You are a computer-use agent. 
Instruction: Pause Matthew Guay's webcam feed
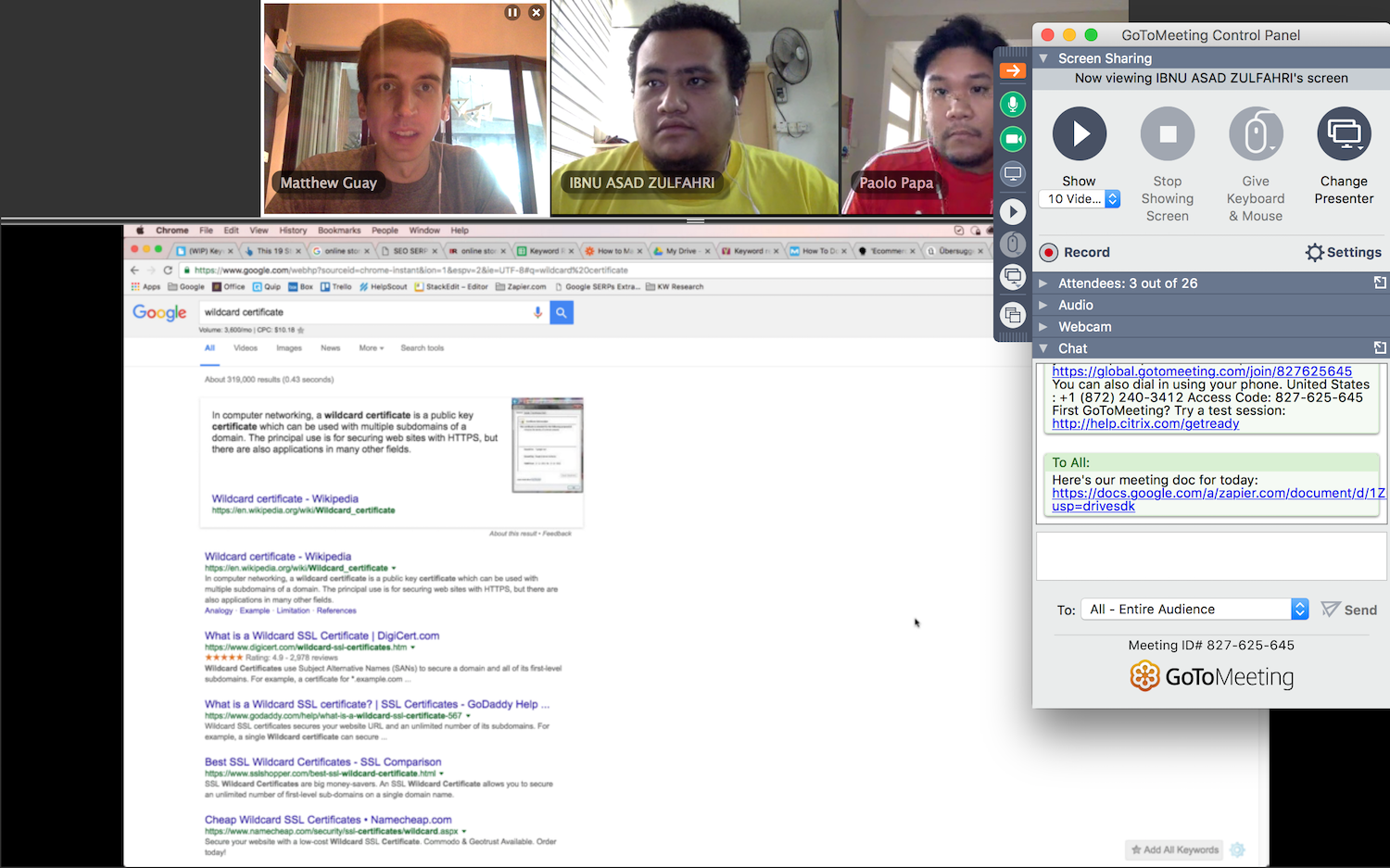tap(512, 13)
